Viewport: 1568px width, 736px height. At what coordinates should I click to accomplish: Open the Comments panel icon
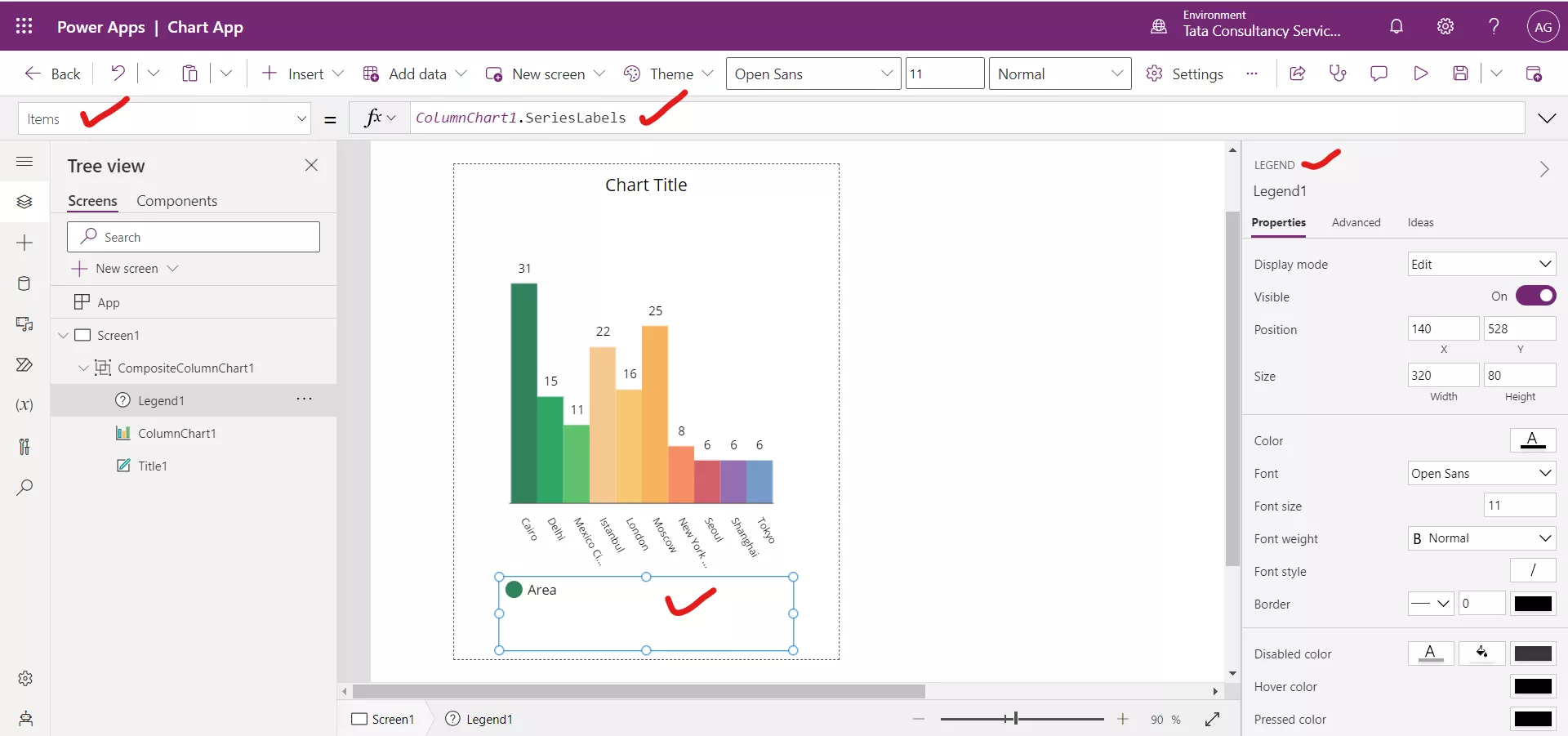coord(1379,74)
